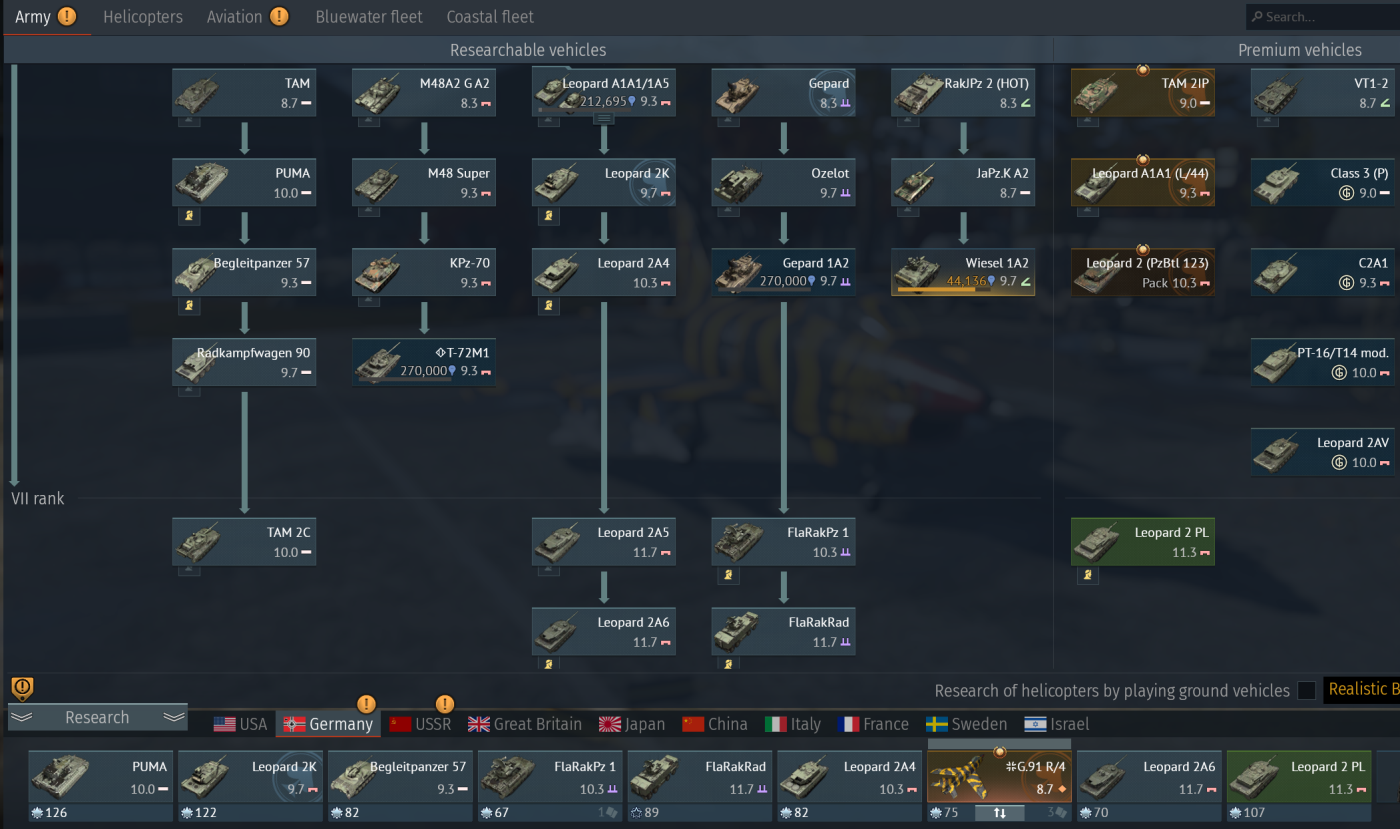This screenshot has height=829, width=1400.
Task: Click the premium medal atop Leopard A1A1 (L/44)
Action: coord(1143,159)
